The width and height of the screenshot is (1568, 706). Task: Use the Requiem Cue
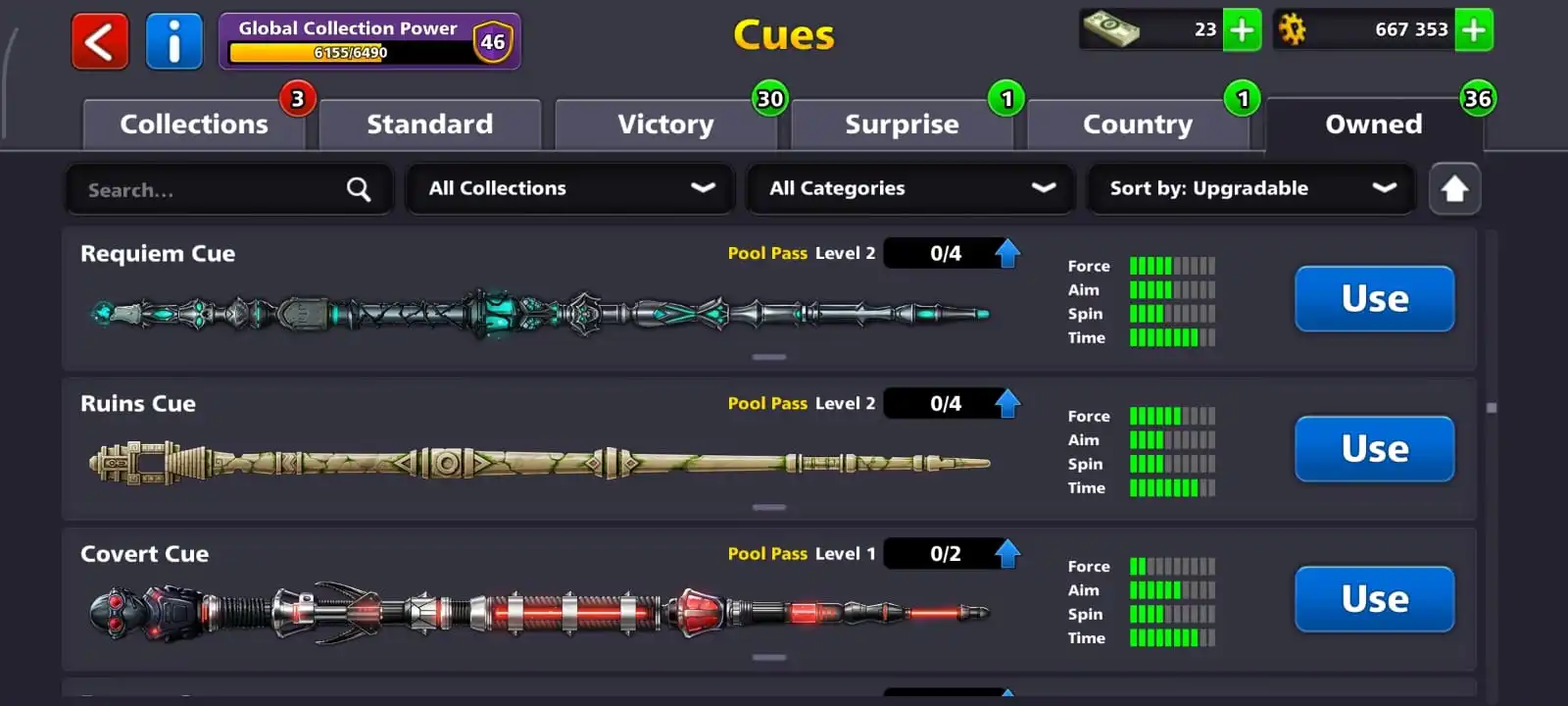coord(1375,299)
